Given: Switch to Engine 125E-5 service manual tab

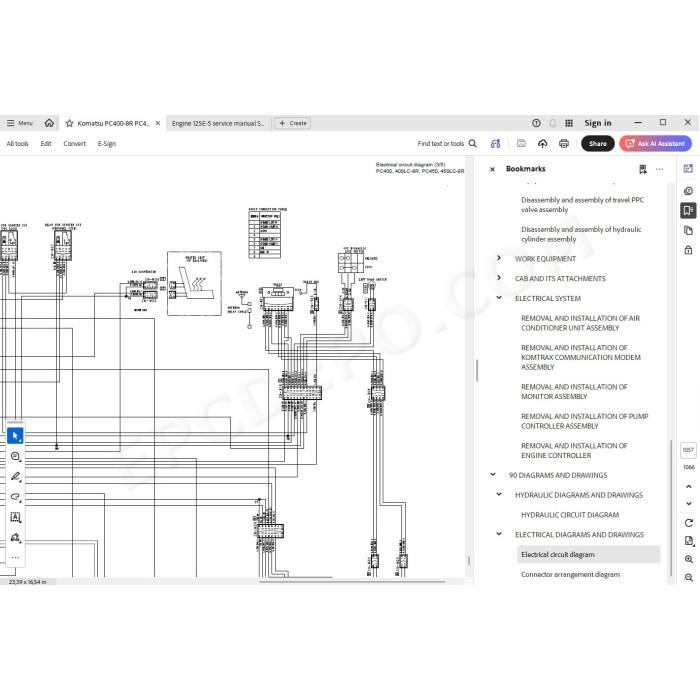Looking at the screenshot, I should tap(218, 123).
